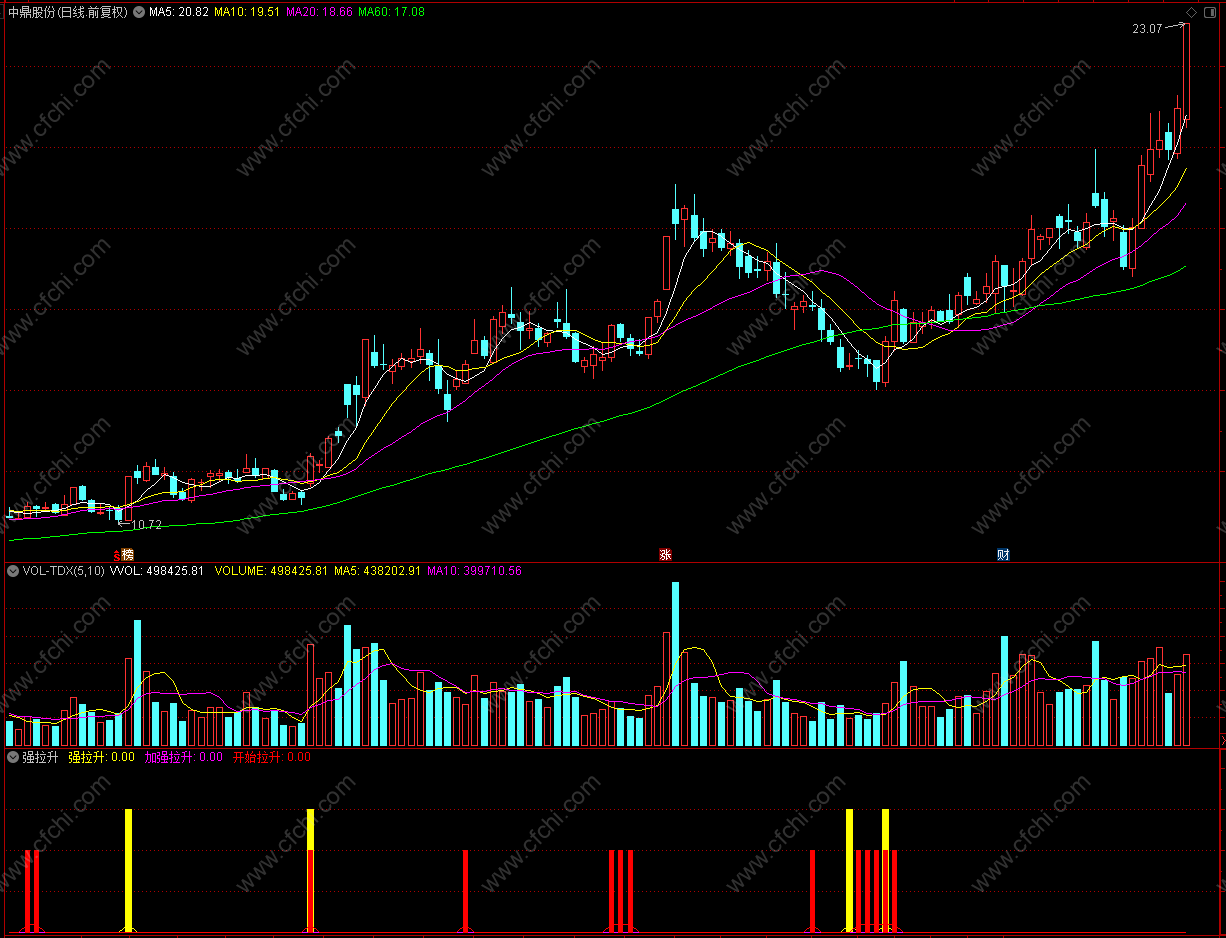
Task: Click the 23.07 high price label
Action: [1147, 29]
